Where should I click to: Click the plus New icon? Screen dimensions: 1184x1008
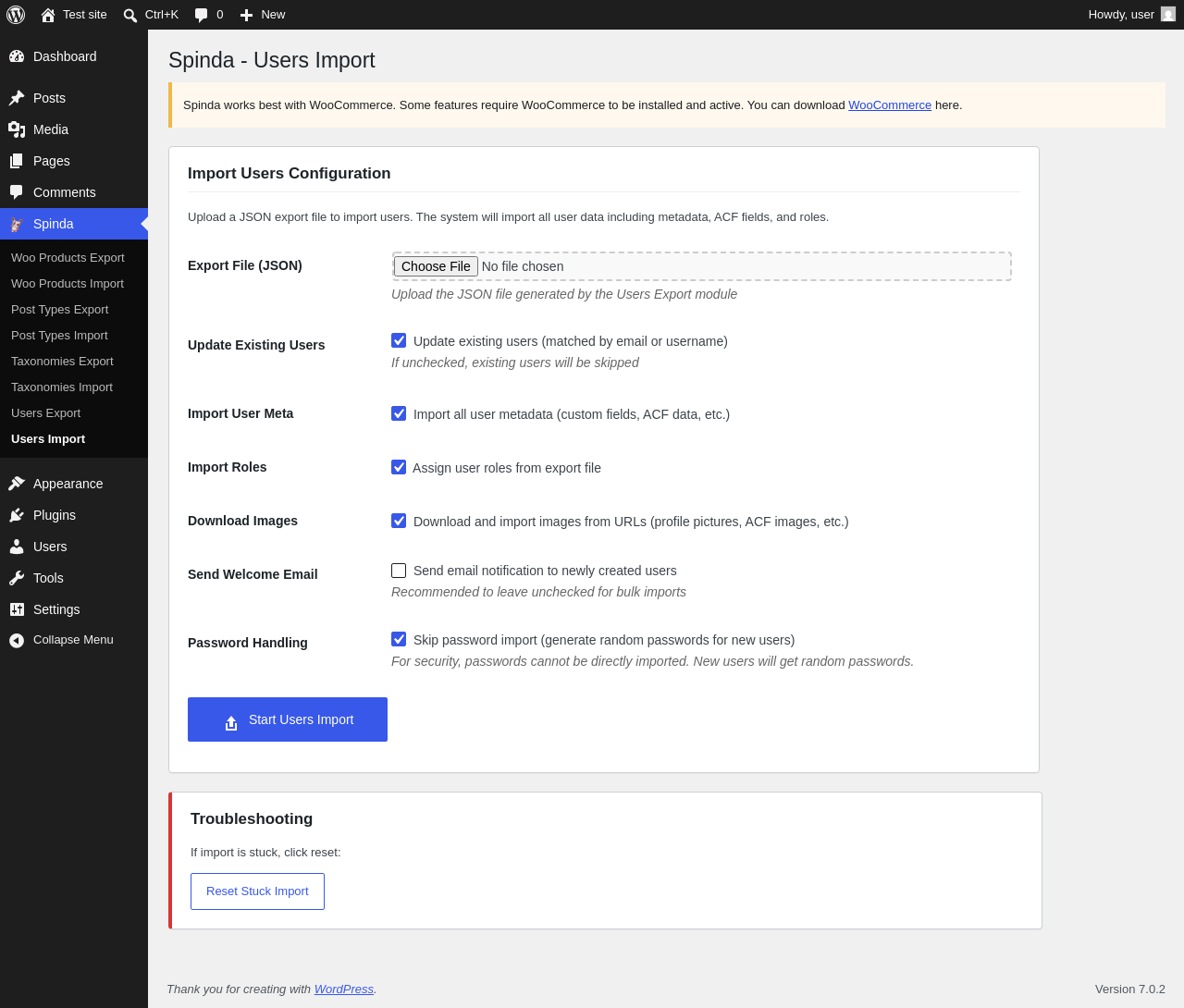tap(246, 15)
